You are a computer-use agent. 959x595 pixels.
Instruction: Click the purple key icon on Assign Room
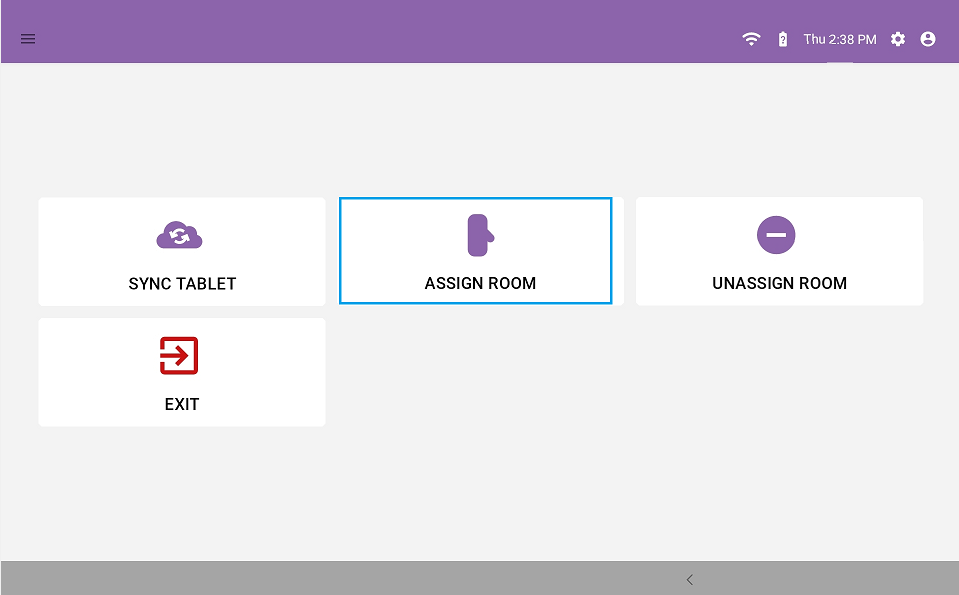(x=479, y=235)
